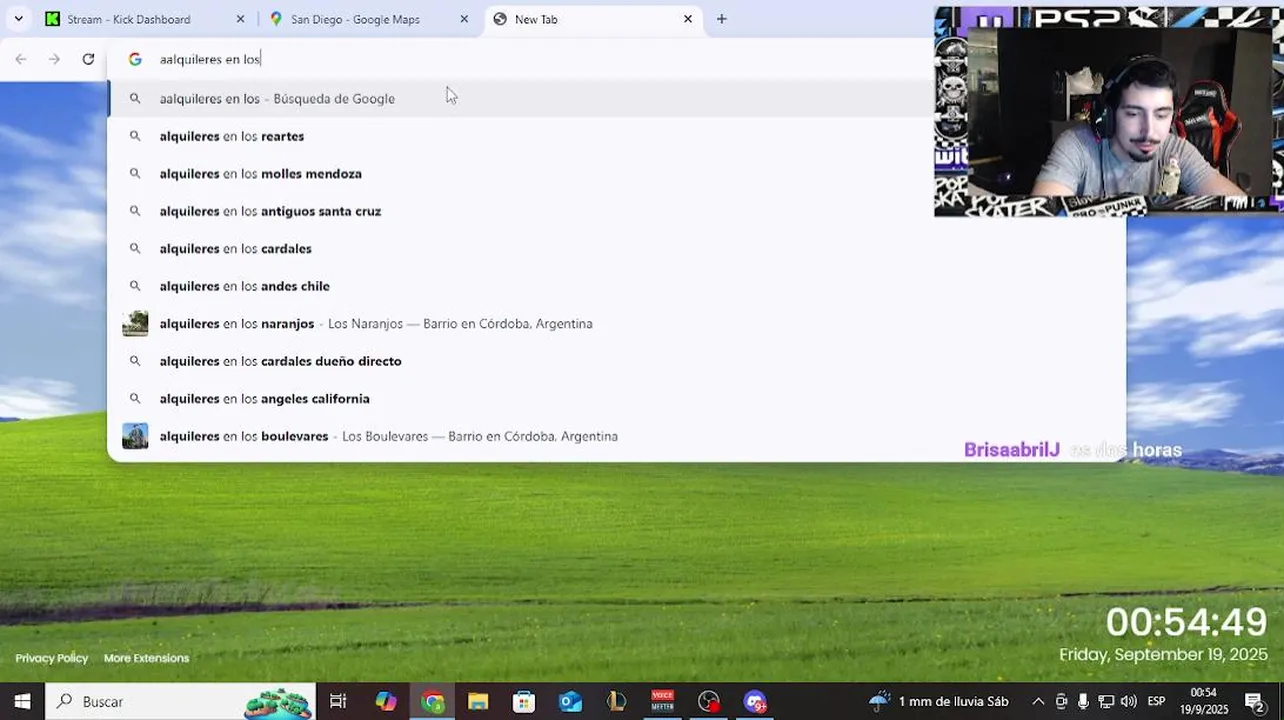Close the Kick Dashboard tab
This screenshot has height=720, width=1284.
240,19
